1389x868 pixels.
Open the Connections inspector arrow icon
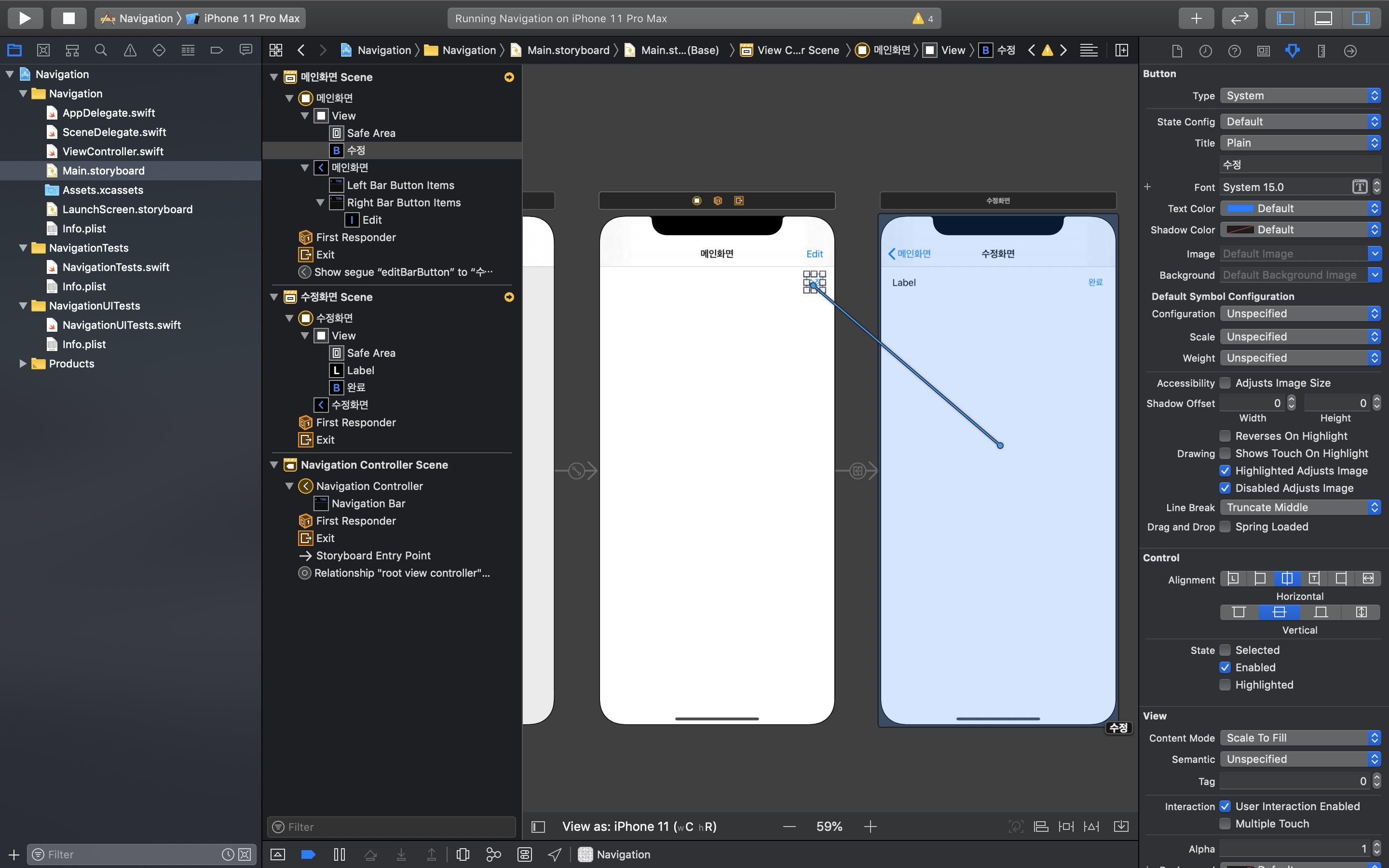[x=1350, y=51]
